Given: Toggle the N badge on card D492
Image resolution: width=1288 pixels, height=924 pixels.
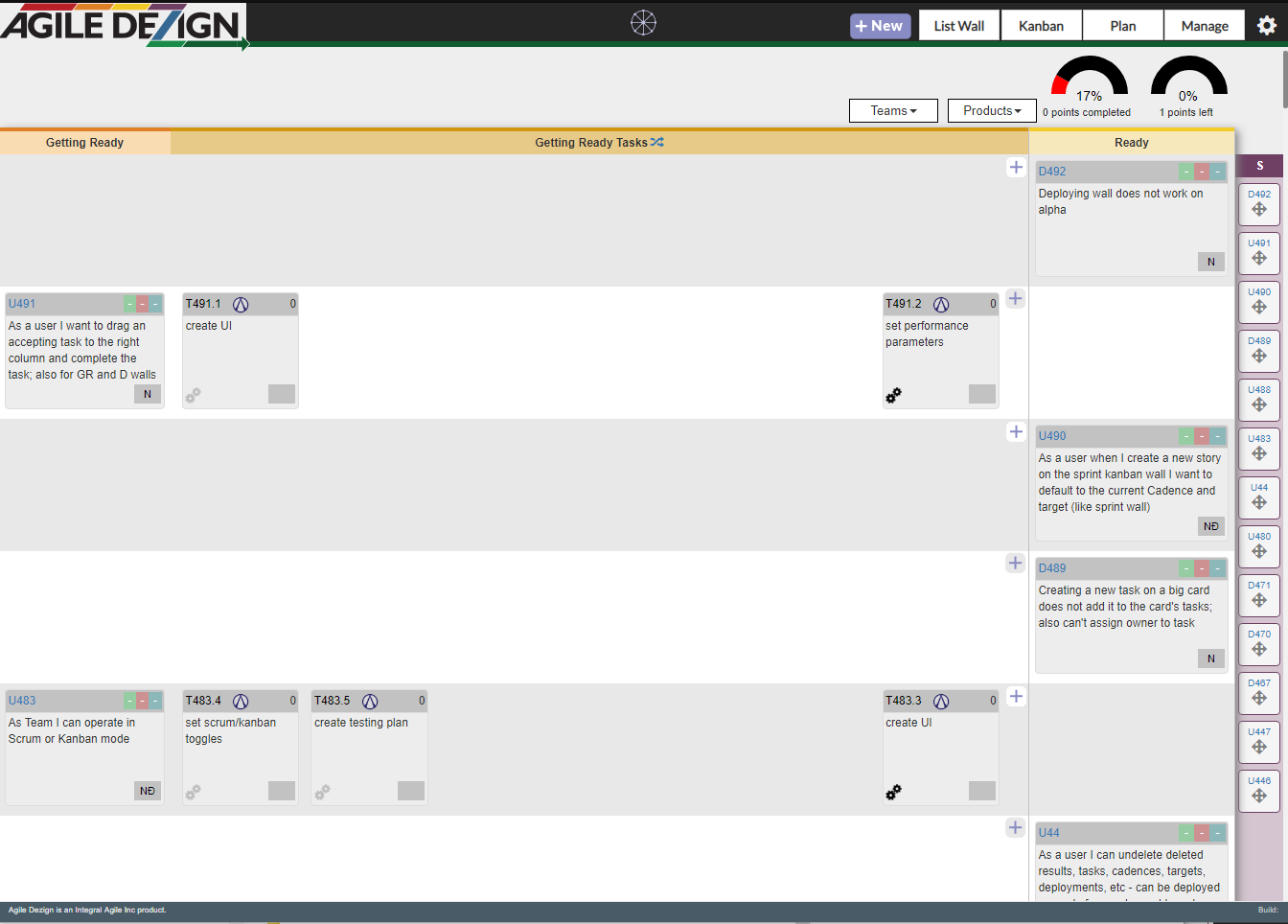Looking at the screenshot, I should coord(1210,262).
